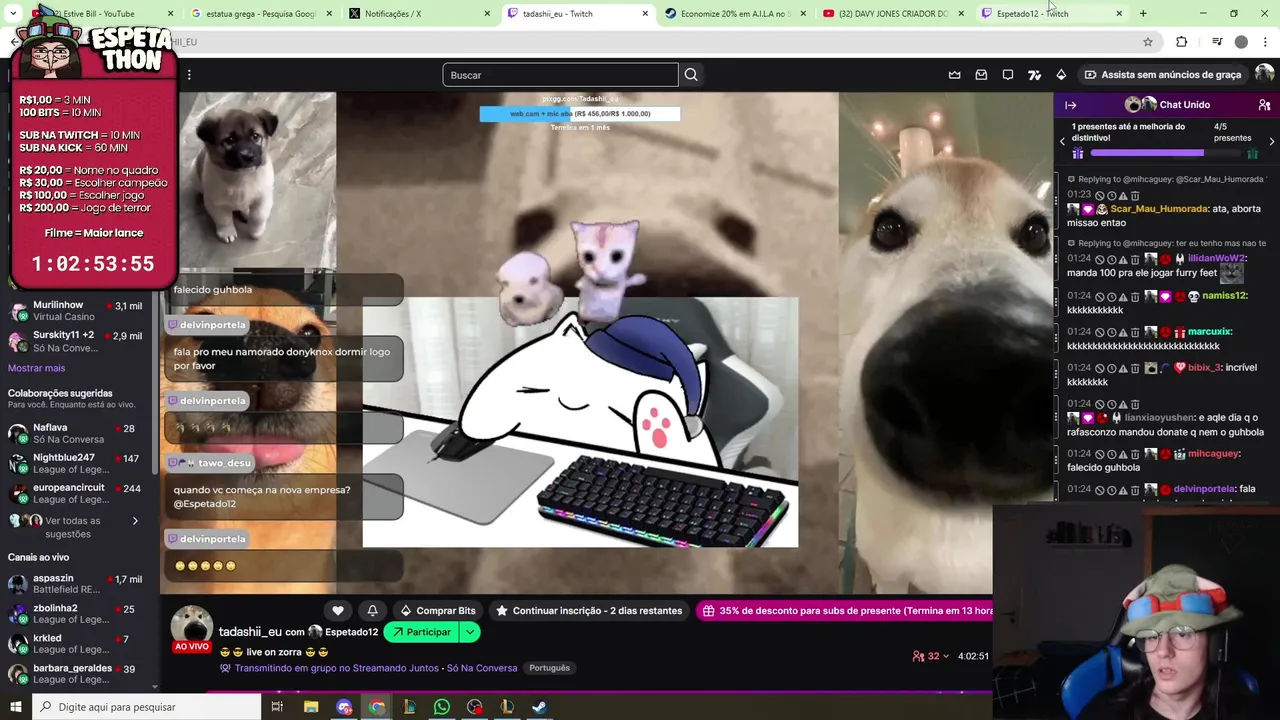Image resolution: width=1280 pixels, height=720 pixels.
Task: Click 'Continuar inscrição - 2 dias restantes'
Action: pos(589,611)
